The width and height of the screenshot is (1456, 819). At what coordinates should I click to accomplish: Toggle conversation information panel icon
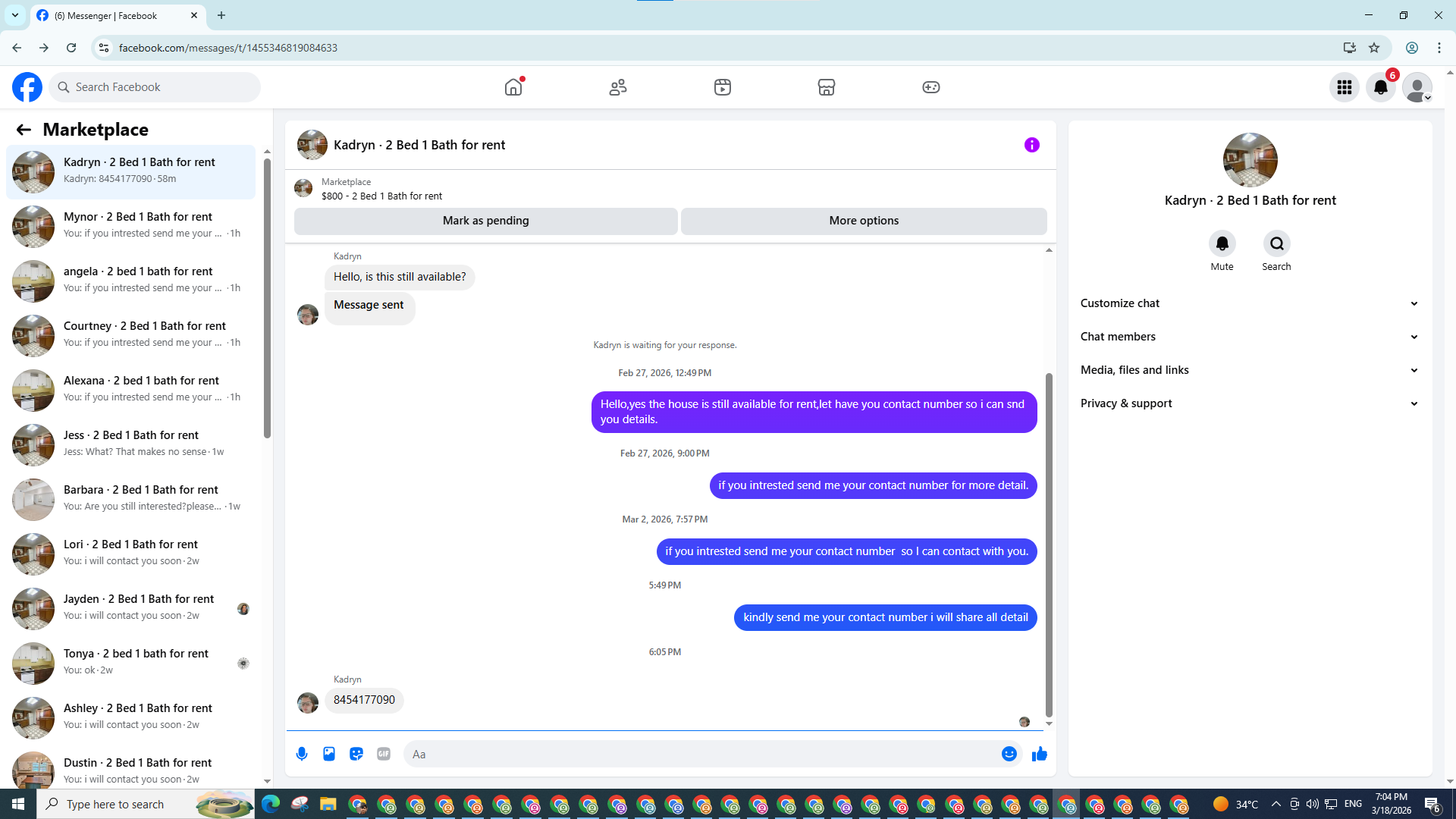(x=1031, y=145)
